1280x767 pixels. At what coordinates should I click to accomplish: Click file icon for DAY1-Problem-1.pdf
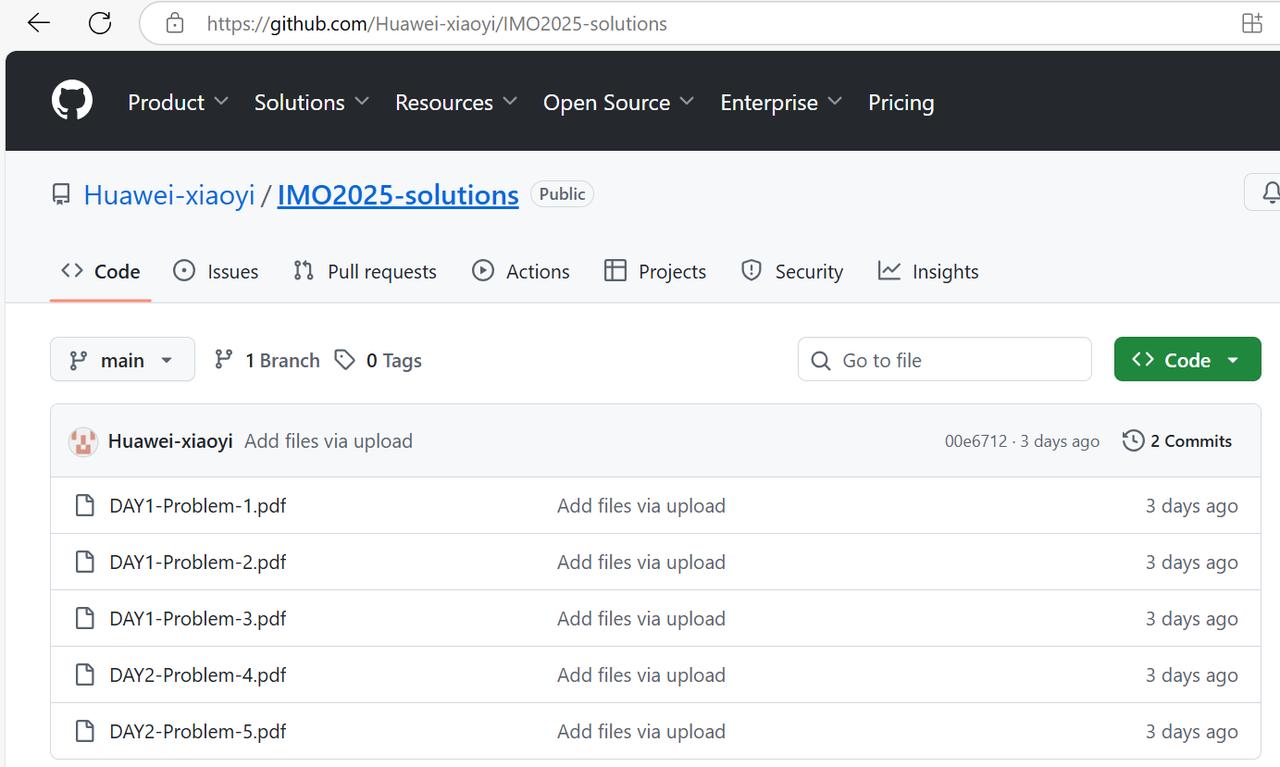click(85, 506)
